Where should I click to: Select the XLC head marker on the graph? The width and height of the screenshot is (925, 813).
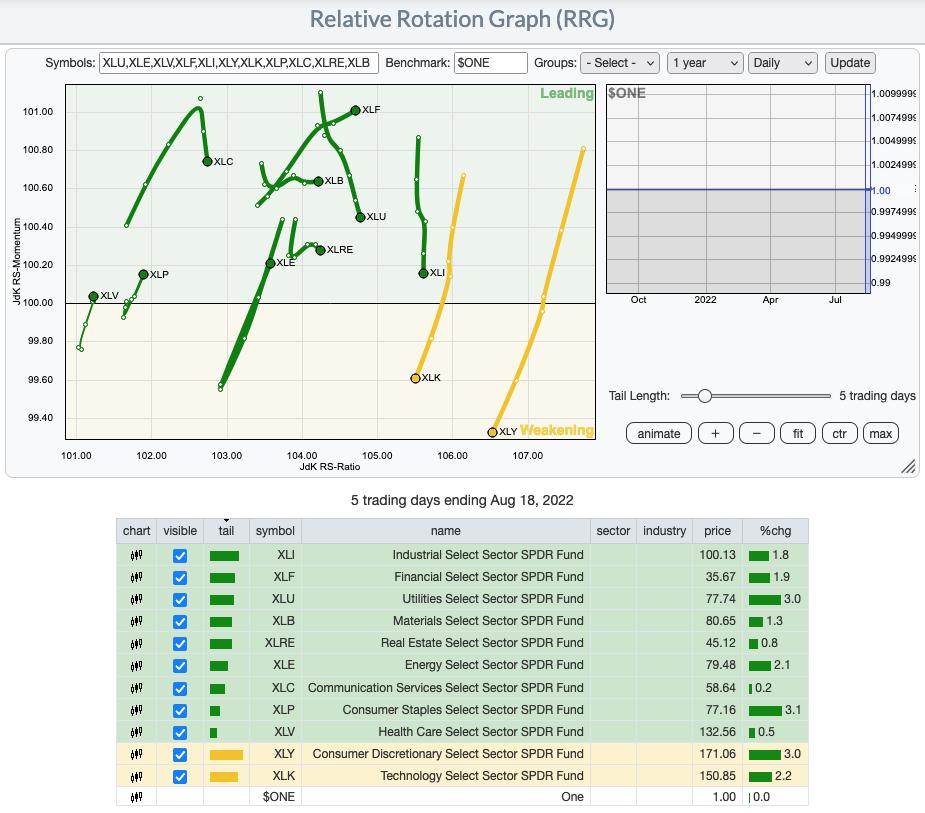(207, 162)
